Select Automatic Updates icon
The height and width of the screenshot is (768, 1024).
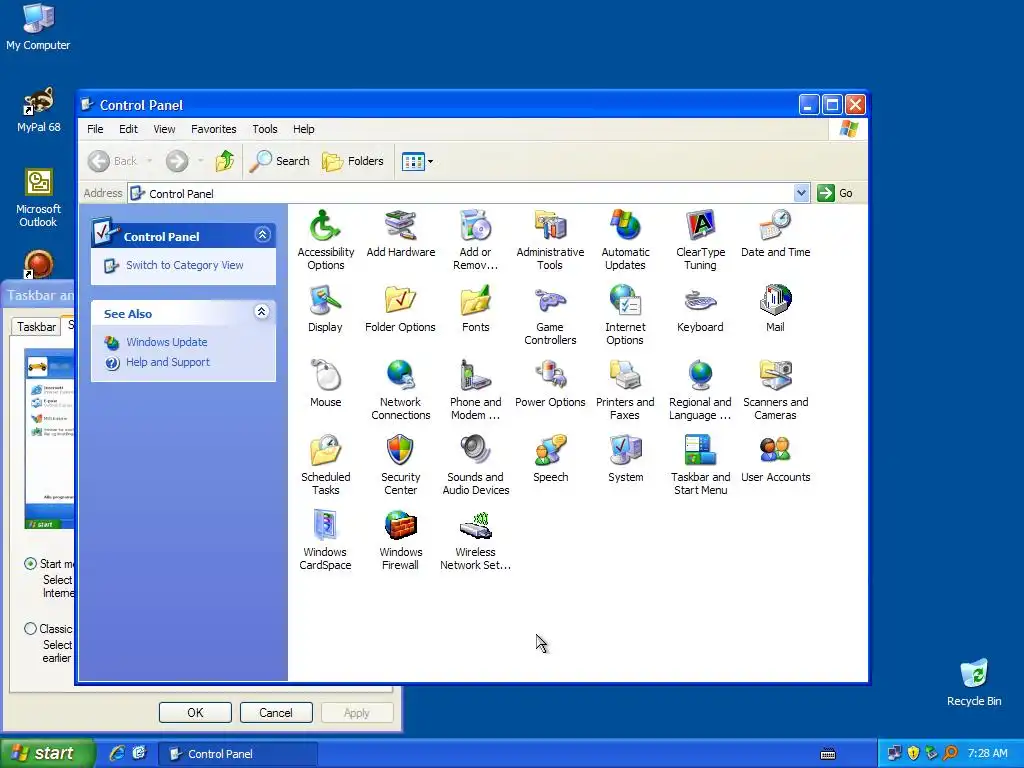click(x=625, y=240)
